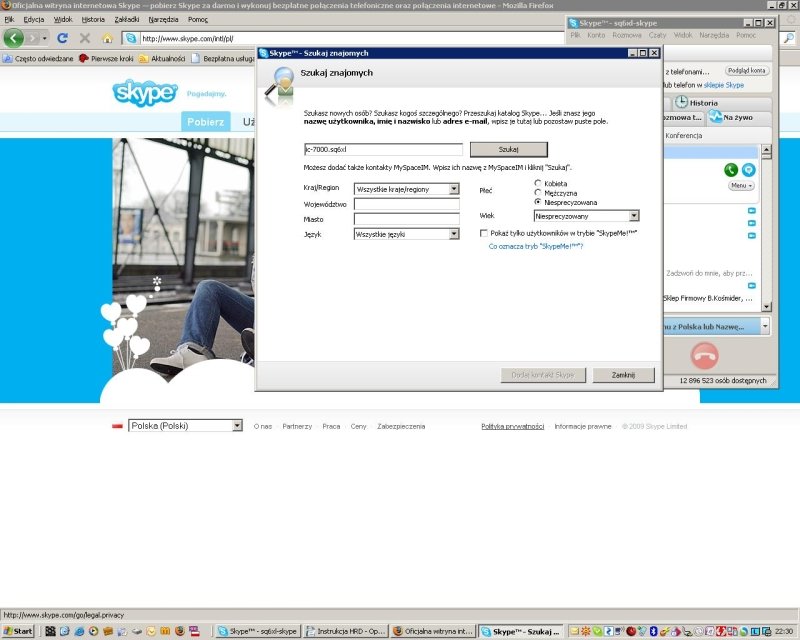Open Firefox Historia menu
800x640 pixels.
[x=93, y=19]
